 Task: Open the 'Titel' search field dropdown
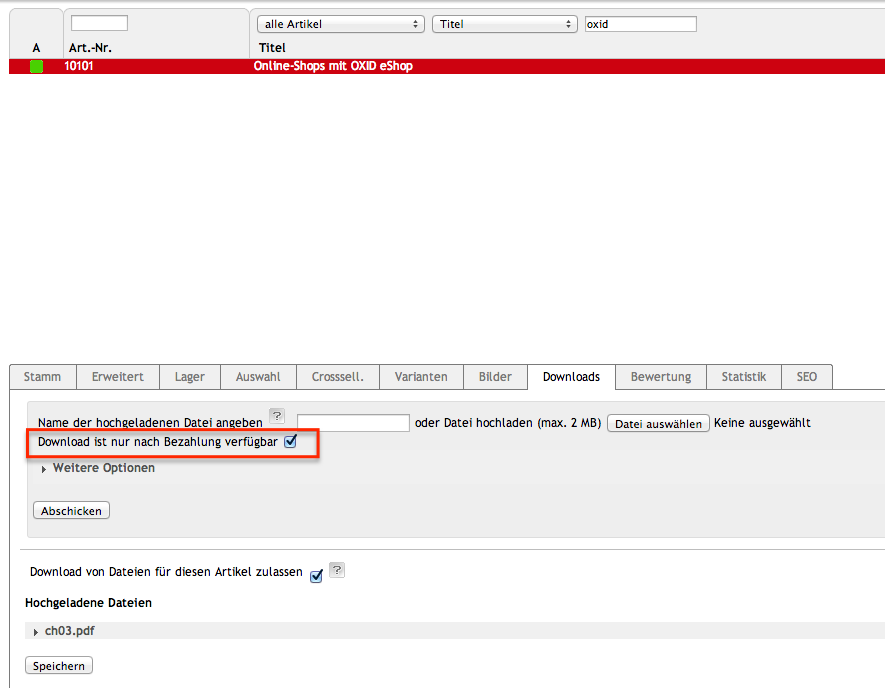pyautogui.click(x=504, y=24)
